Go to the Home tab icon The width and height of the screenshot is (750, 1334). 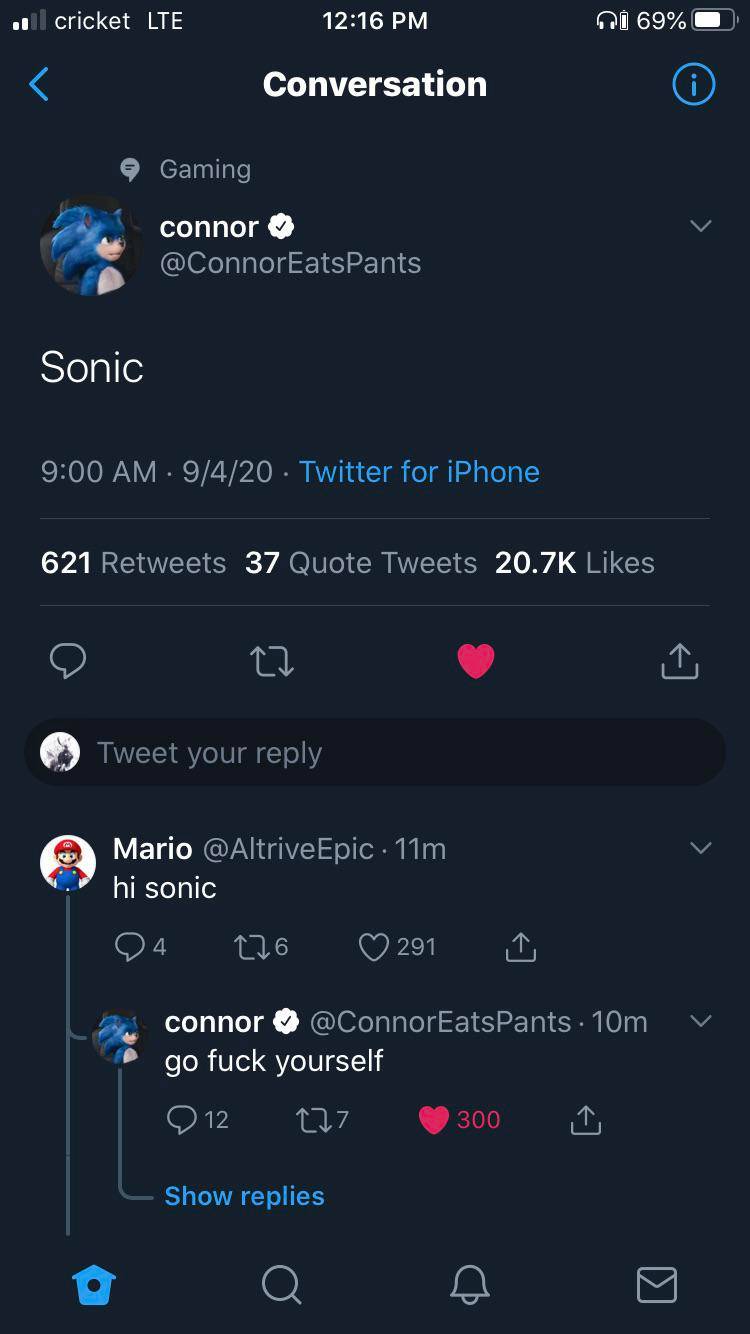[93, 1286]
